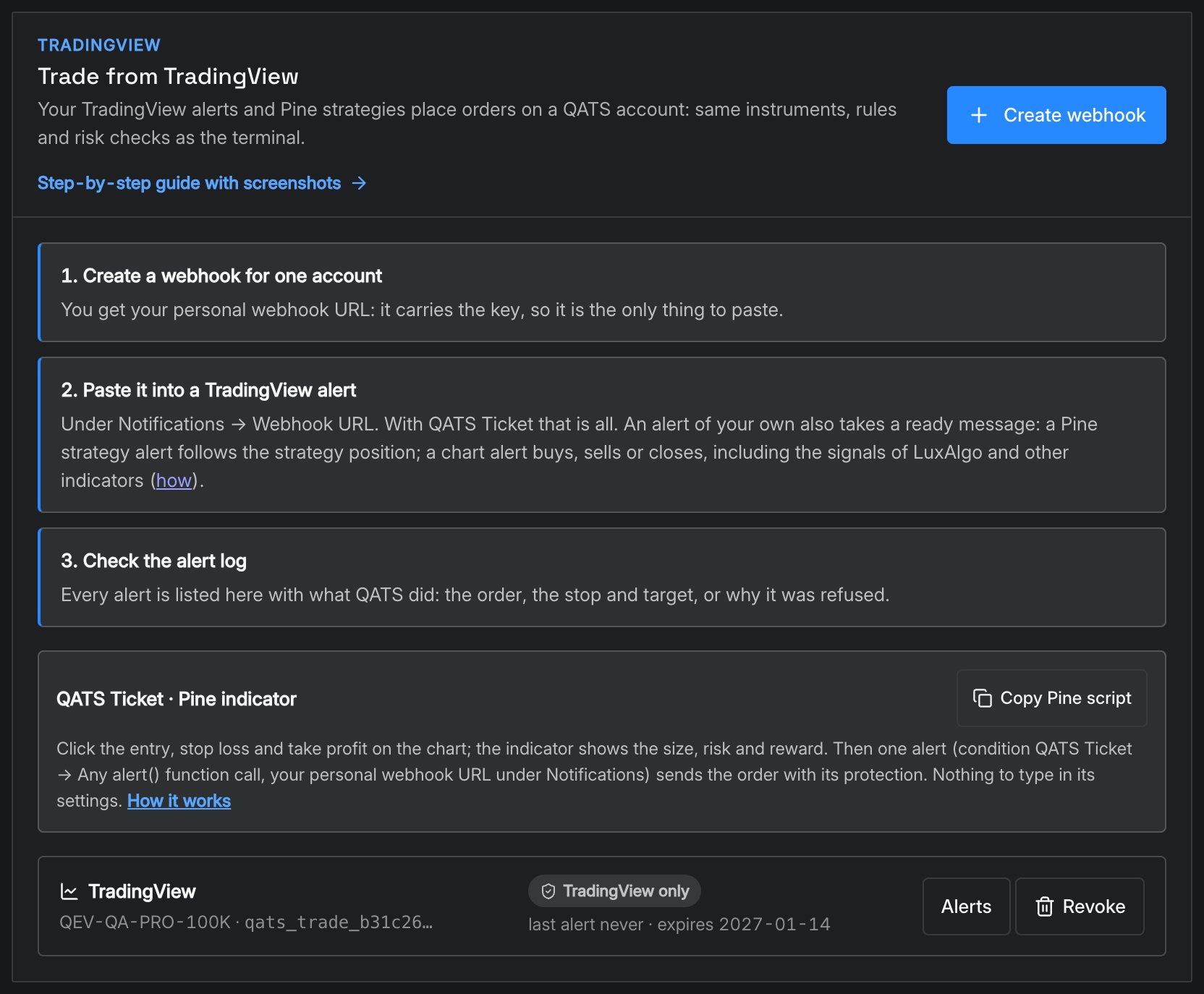Click the 'last alert never · expires 2027-01-14' text
The image size is (1204, 994).
679,925
